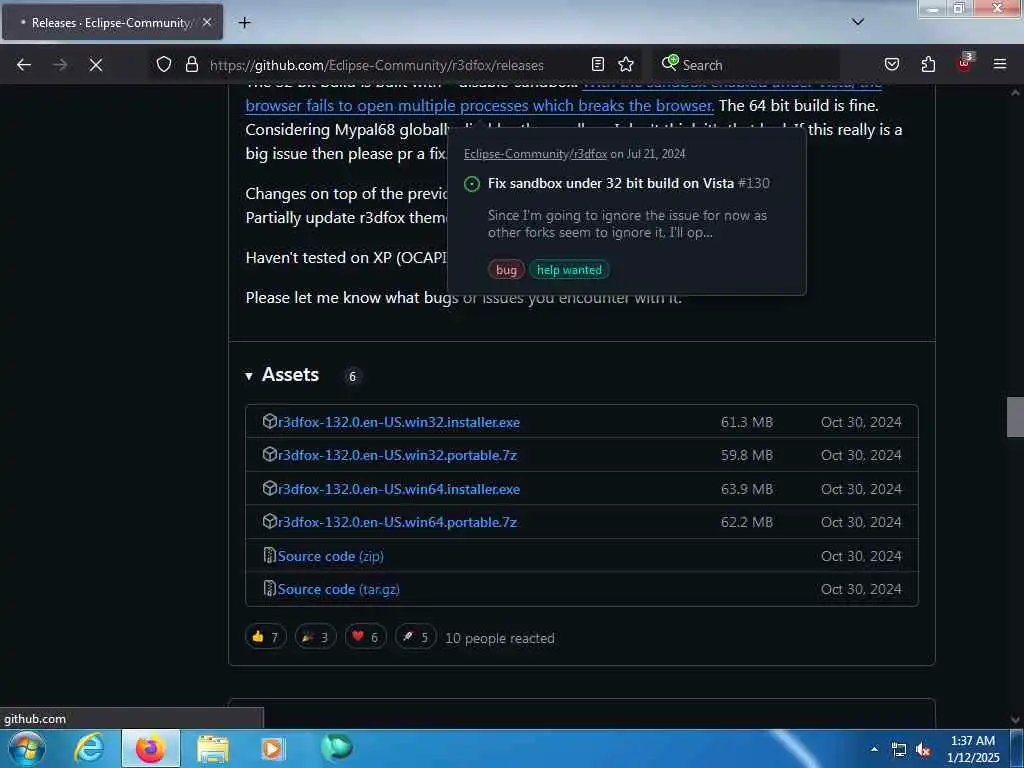
Task: Click the 61.3 MB file size
Action: tap(746, 423)
